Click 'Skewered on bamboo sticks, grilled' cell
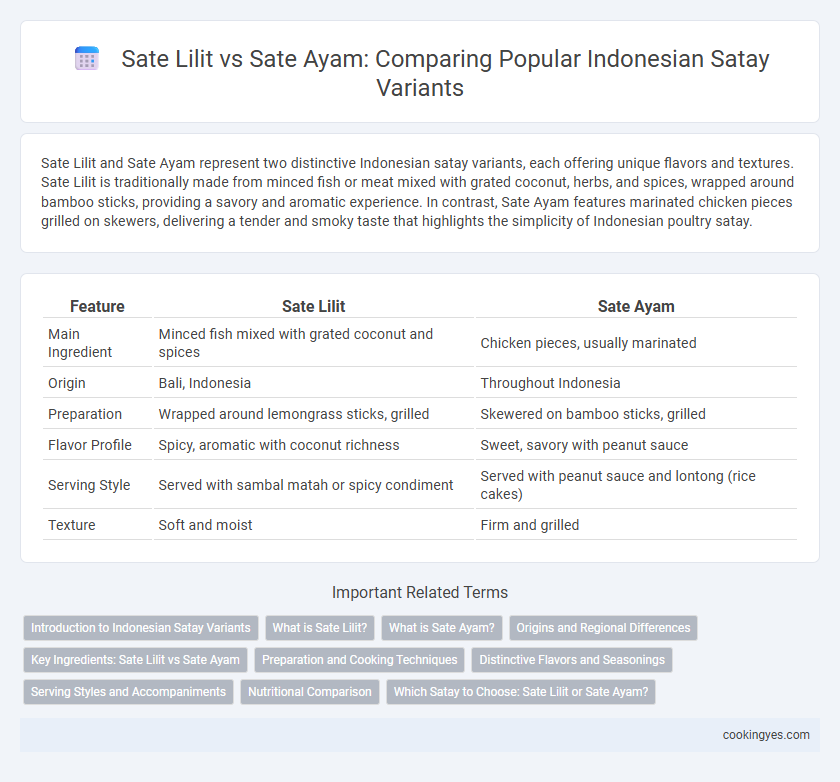840x782 pixels. tap(636, 414)
